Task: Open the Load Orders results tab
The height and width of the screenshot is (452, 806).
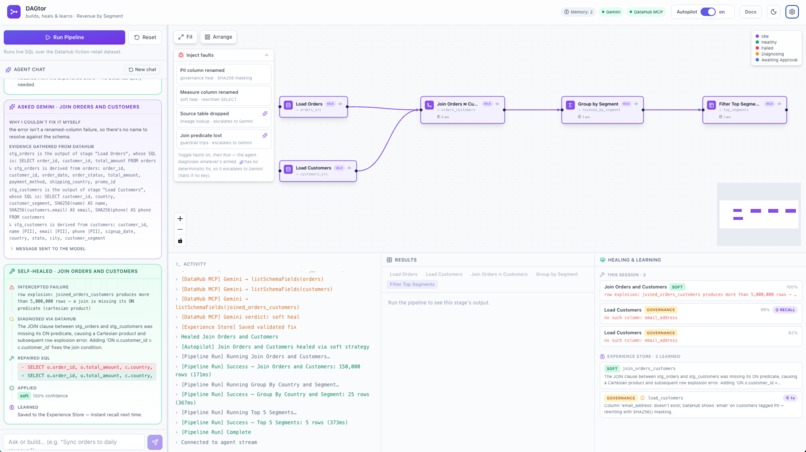Action: pyautogui.click(x=404, y=274)
